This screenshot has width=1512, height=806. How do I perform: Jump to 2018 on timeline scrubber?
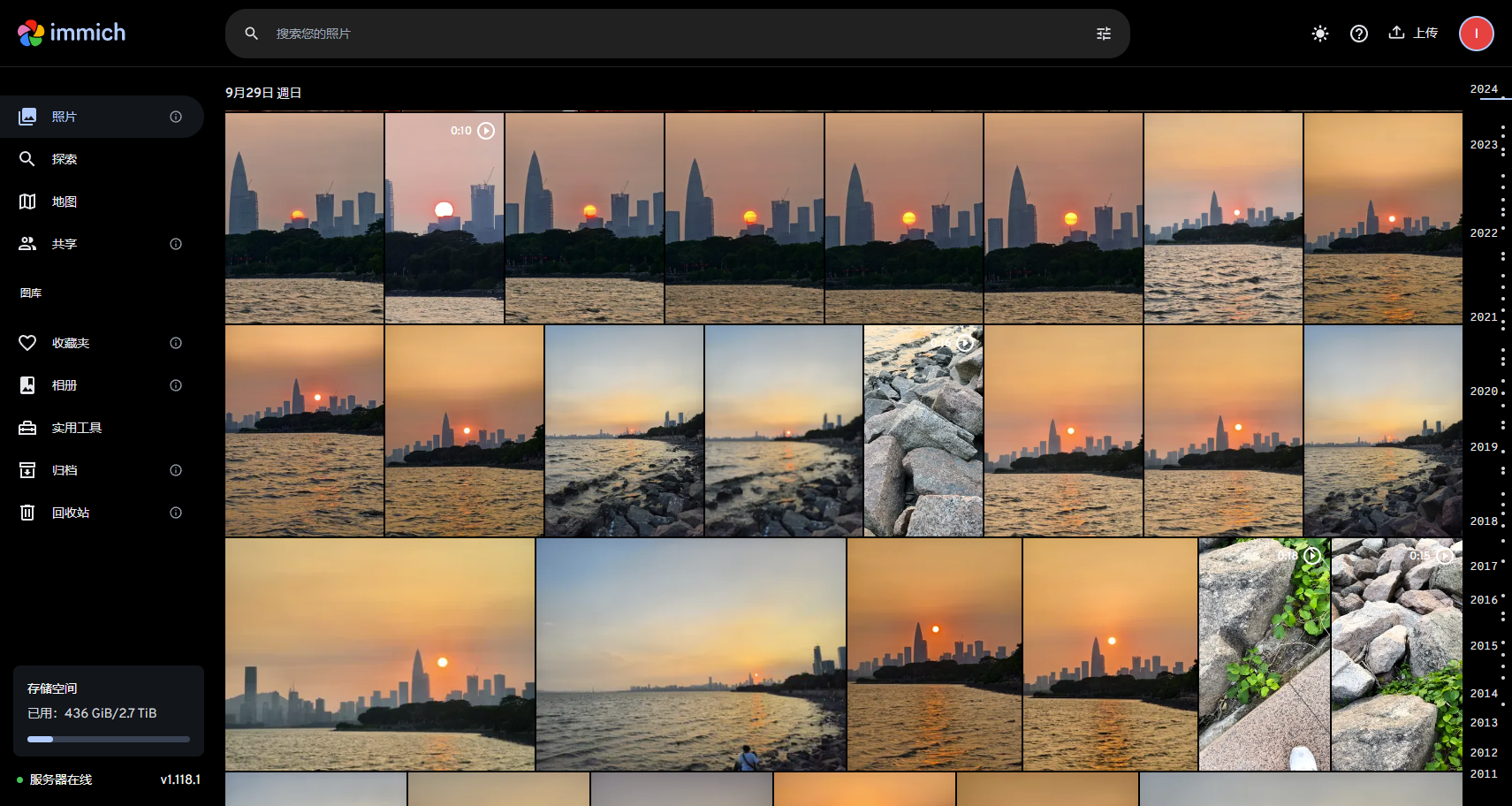pyautogui.click(x=1484, y=521)
